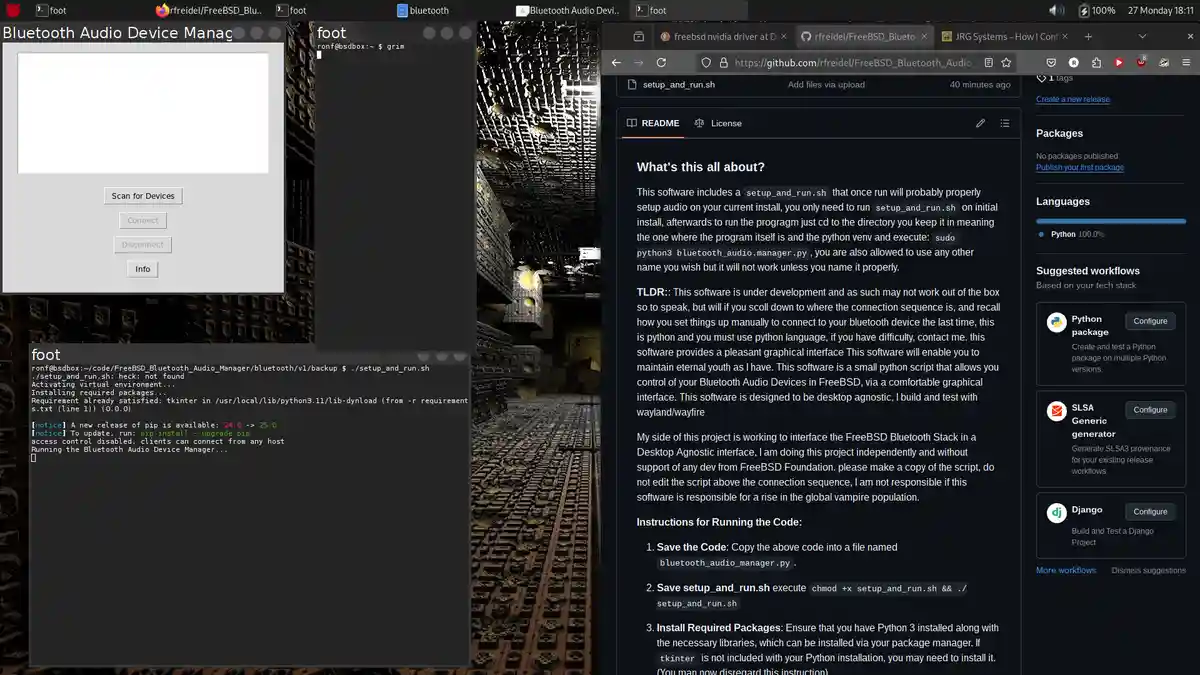1200x675 pixels.
Task: Click the Languages progress bar
Action: [1110, 221]
